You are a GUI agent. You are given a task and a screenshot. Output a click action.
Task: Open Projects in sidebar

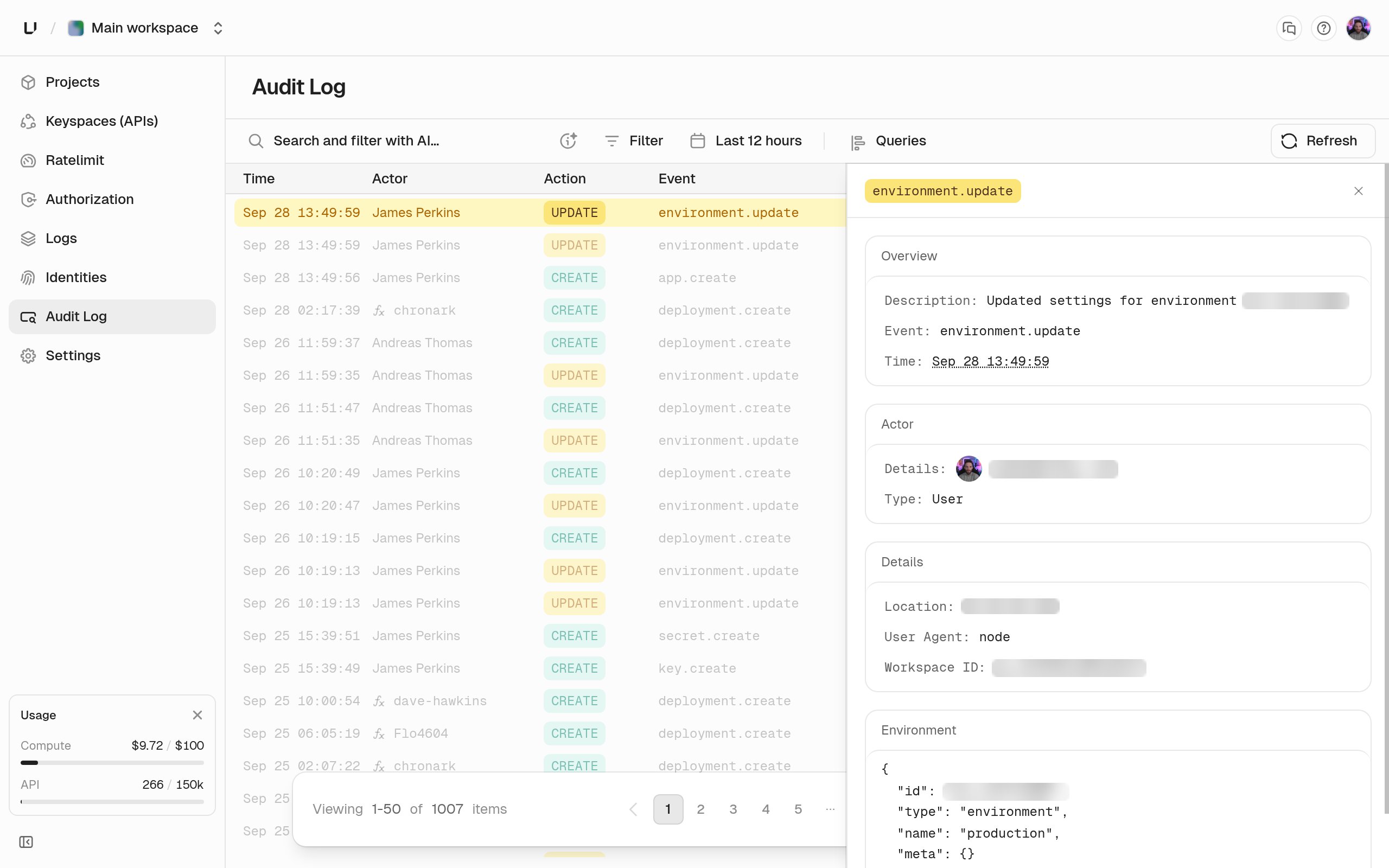point(112,82)
